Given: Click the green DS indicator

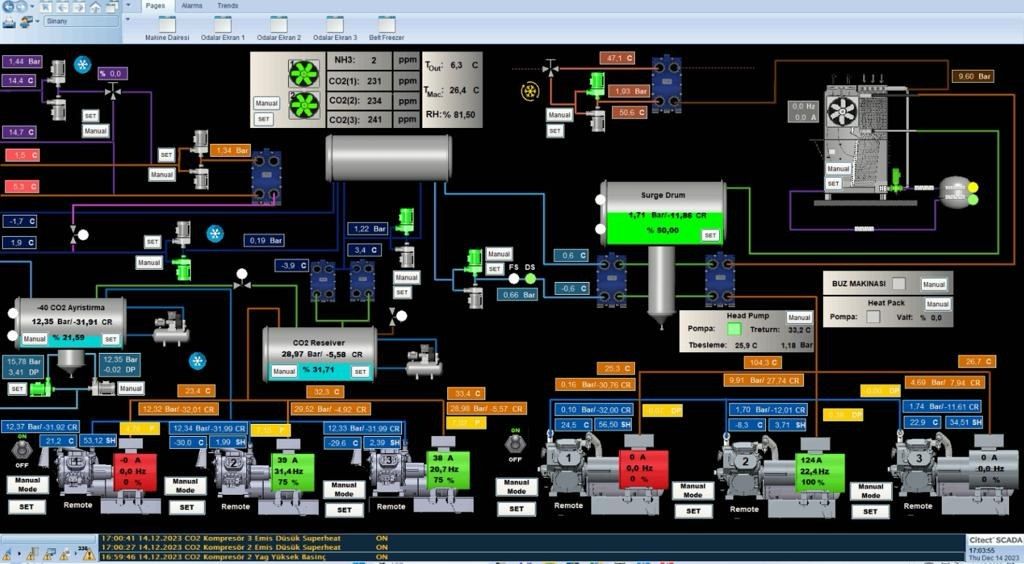Looking at the screenshot, I should point(530,279).
